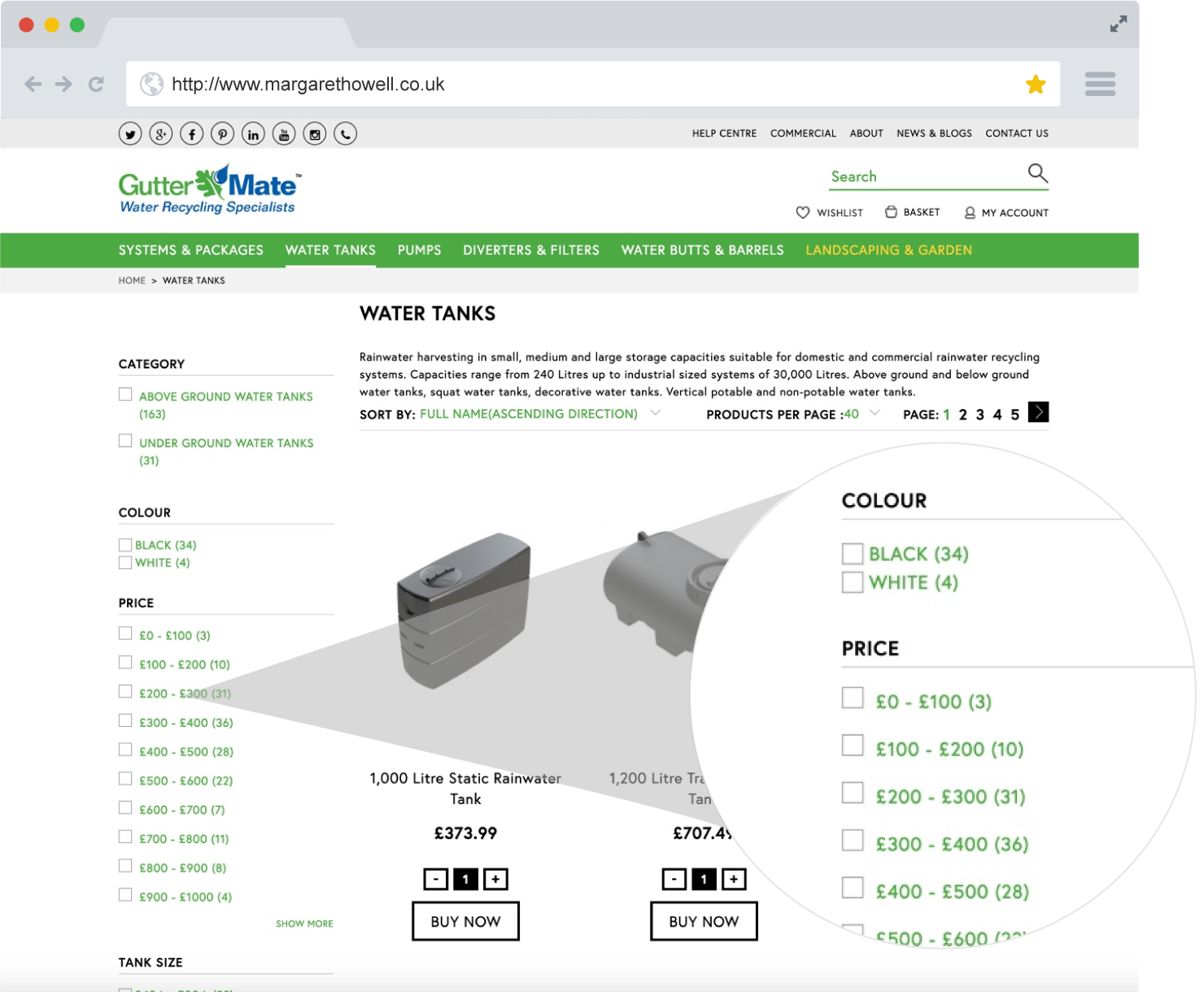Go forward with browser forward arrow
This screenshot has width=1204, height=992.
pyautogui.click(x=63, y=84)
